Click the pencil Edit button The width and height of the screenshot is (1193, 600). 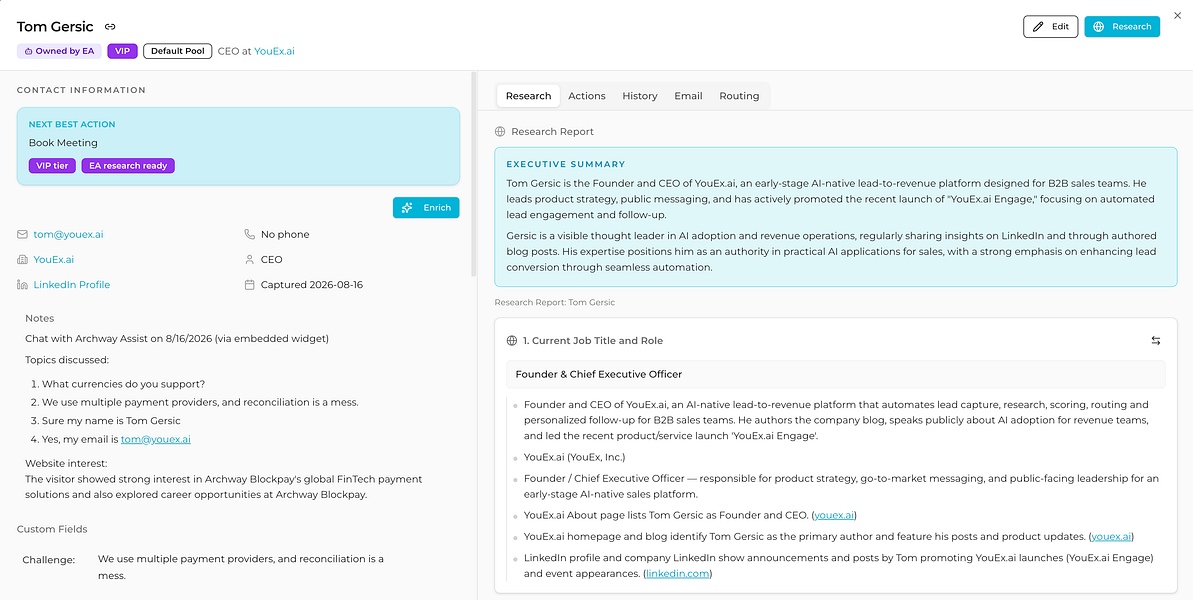tap(1050, 27)
